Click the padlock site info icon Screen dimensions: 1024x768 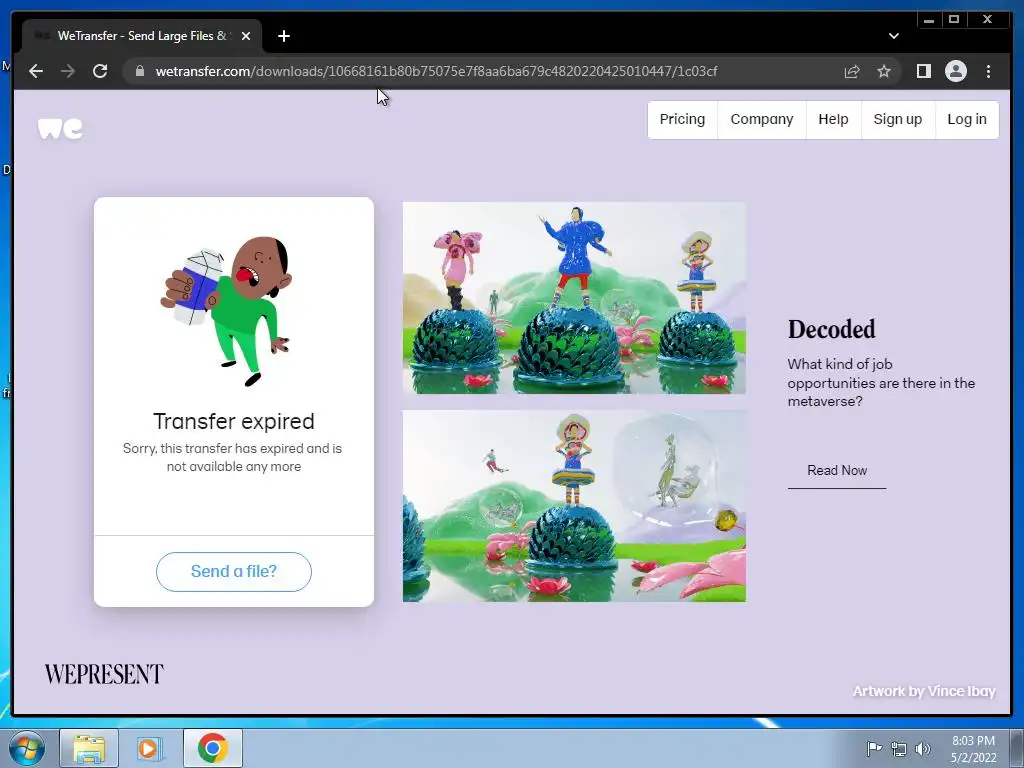[140, 71]
